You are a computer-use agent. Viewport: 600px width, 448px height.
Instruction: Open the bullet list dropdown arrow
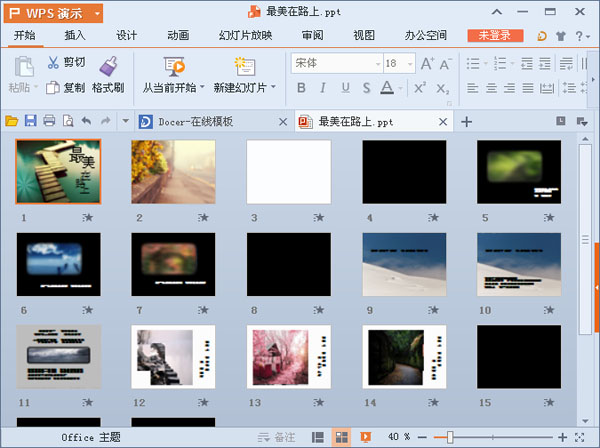(x=485, y=64)
